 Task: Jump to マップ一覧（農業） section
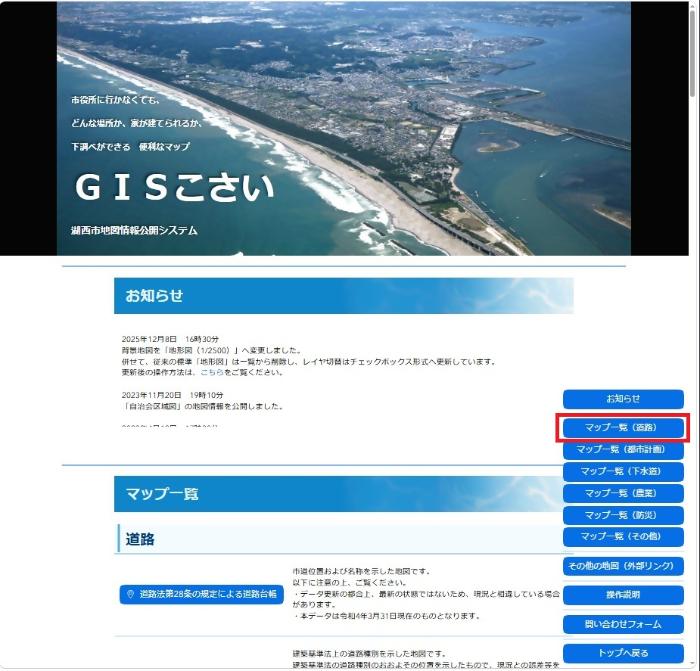[623, 493]
